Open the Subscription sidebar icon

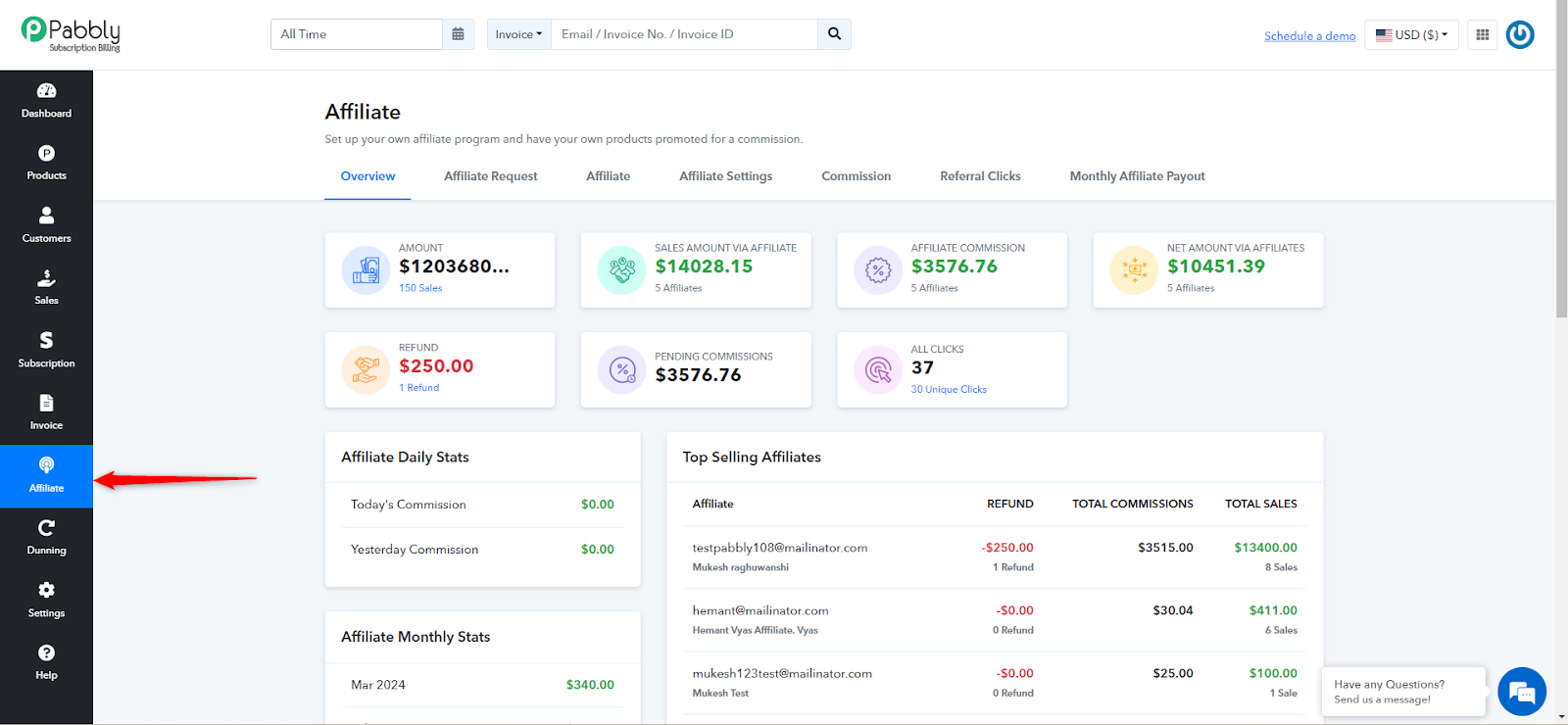click(46, 351)
